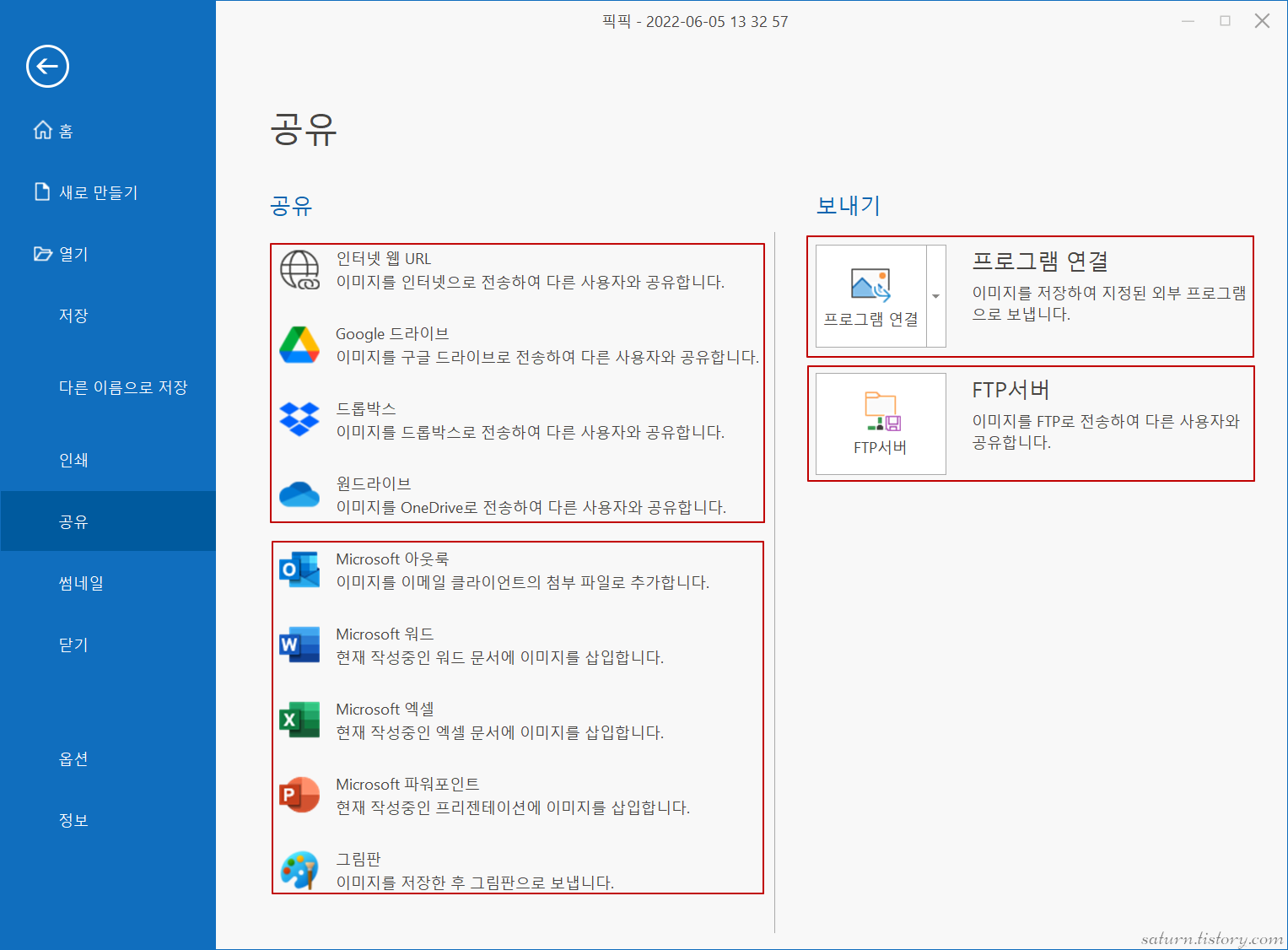This screenshot has height=950, width=1288.
Task: Click the open folder icon
Action: click(42, 253)
